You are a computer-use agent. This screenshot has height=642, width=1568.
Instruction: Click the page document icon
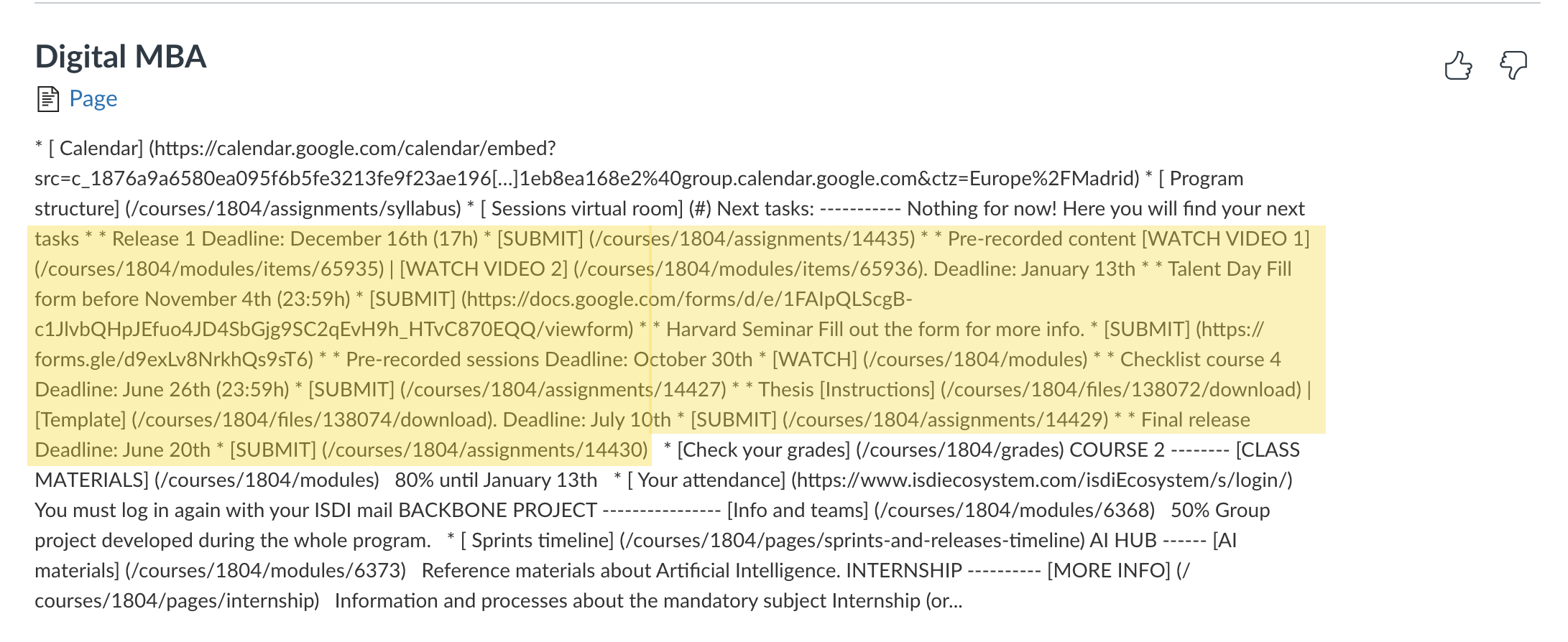pos(47,99)
